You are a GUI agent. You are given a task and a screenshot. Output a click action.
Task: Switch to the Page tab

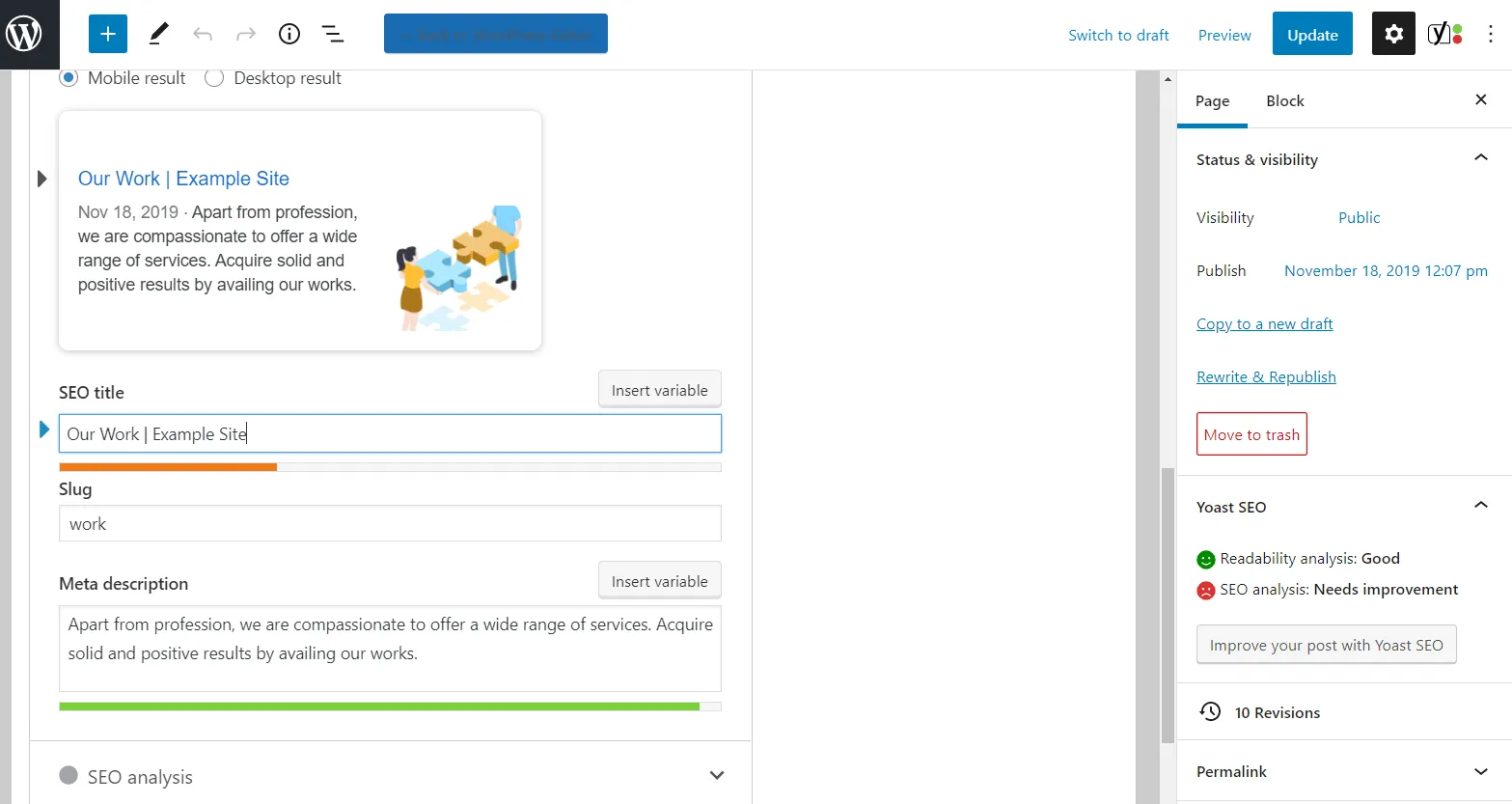point(1212,100)
